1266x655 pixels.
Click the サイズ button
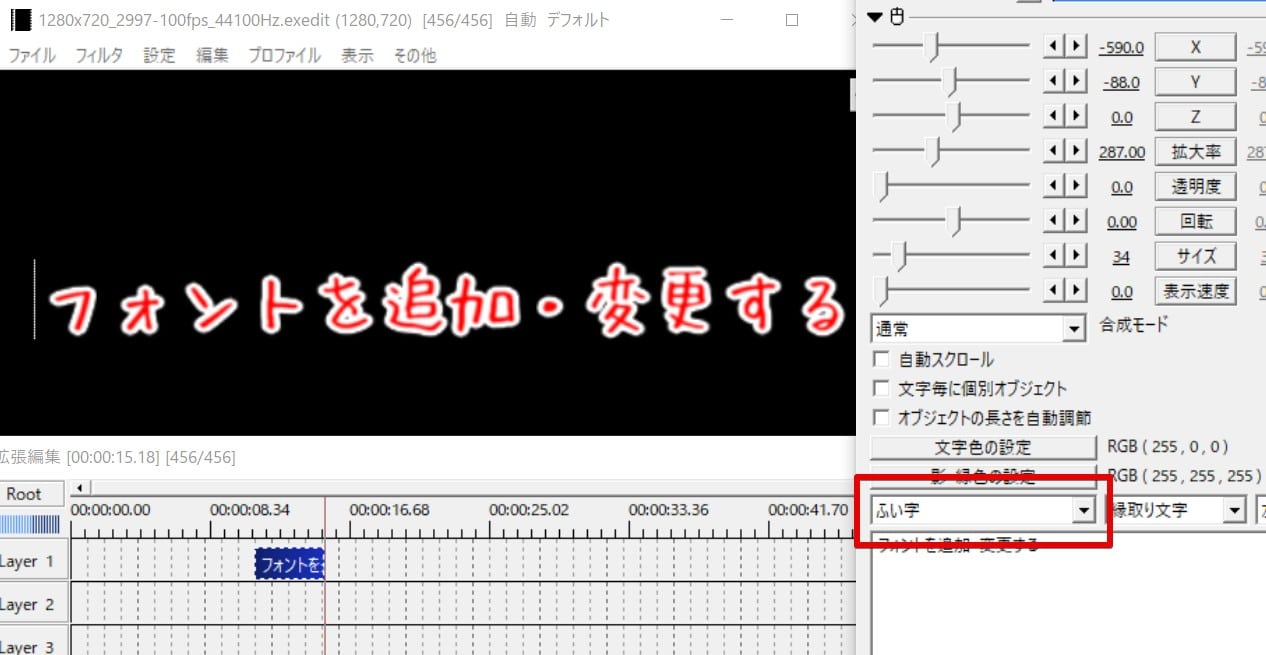1196,256
